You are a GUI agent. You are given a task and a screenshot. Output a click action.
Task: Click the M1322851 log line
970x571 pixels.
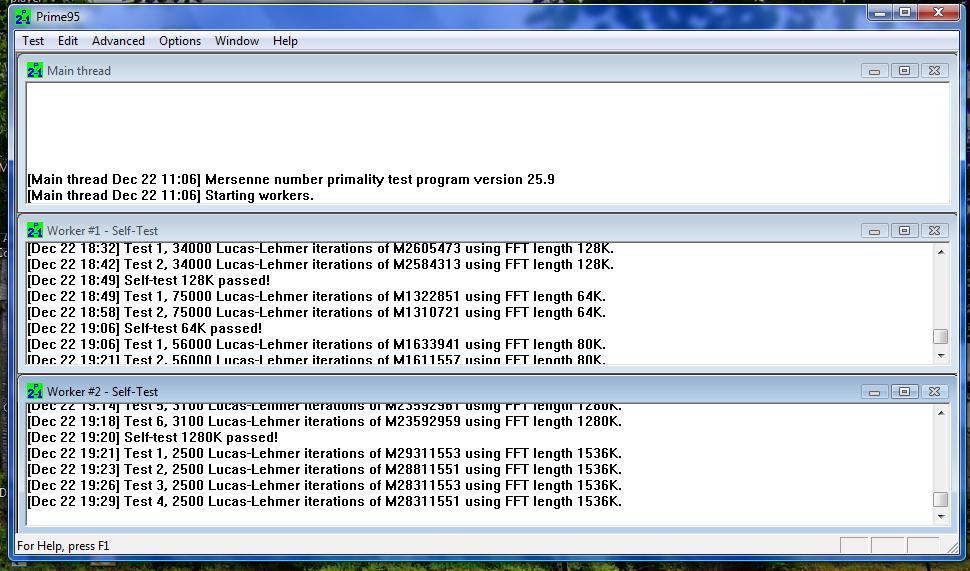pos(316,296)
